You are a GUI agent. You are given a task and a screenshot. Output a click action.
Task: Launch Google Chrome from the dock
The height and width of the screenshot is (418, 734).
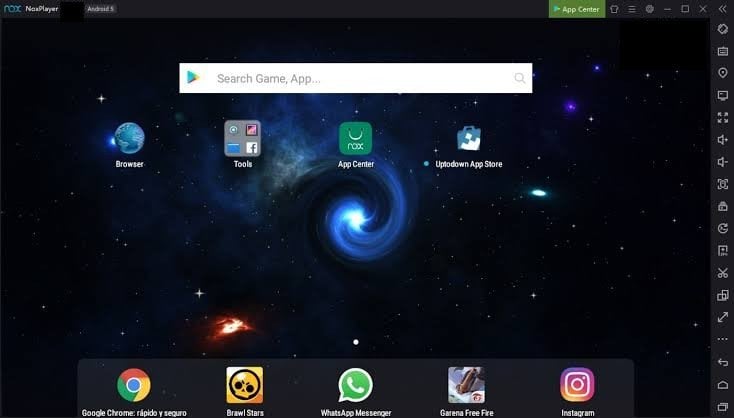[x=134, y=385]
